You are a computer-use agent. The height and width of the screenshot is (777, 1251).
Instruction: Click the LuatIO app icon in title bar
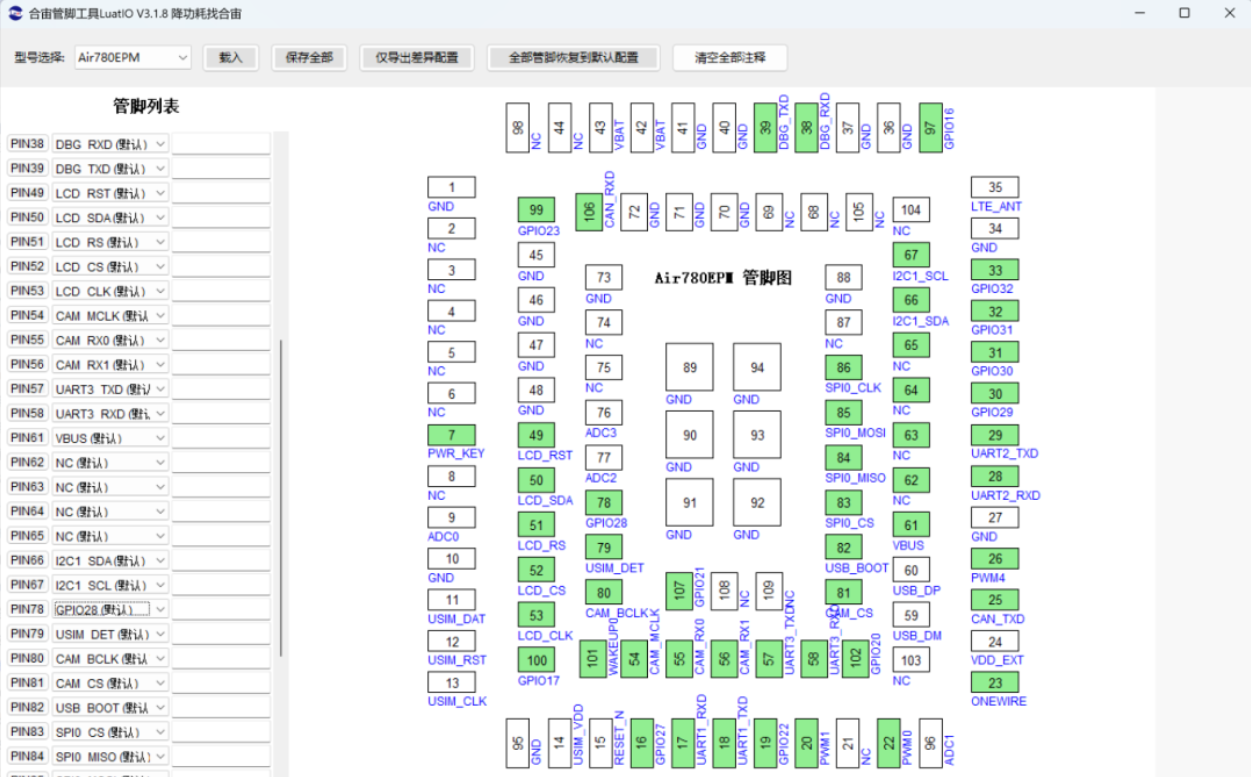(x=17, y=14)
